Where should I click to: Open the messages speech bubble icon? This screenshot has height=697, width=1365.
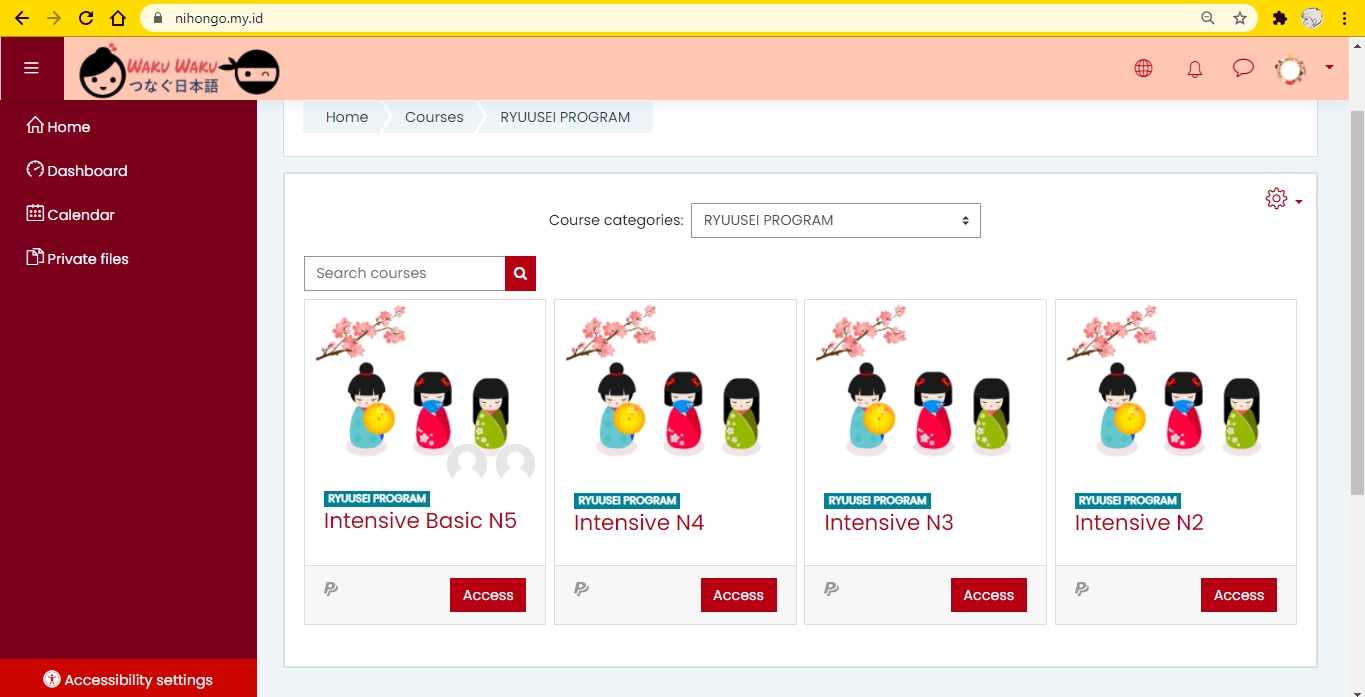1243,68
